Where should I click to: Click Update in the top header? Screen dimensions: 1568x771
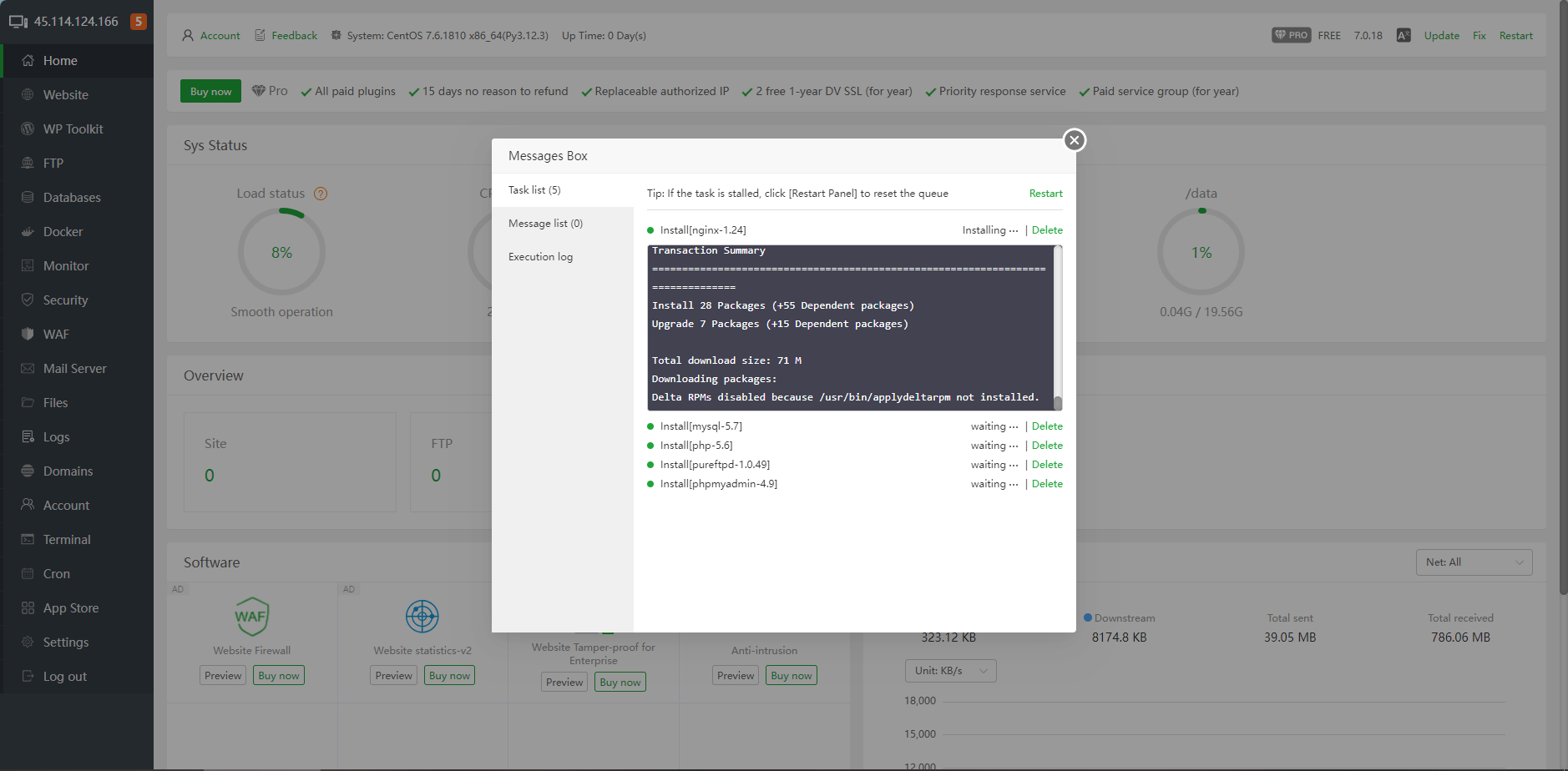tap(1441, 35)
